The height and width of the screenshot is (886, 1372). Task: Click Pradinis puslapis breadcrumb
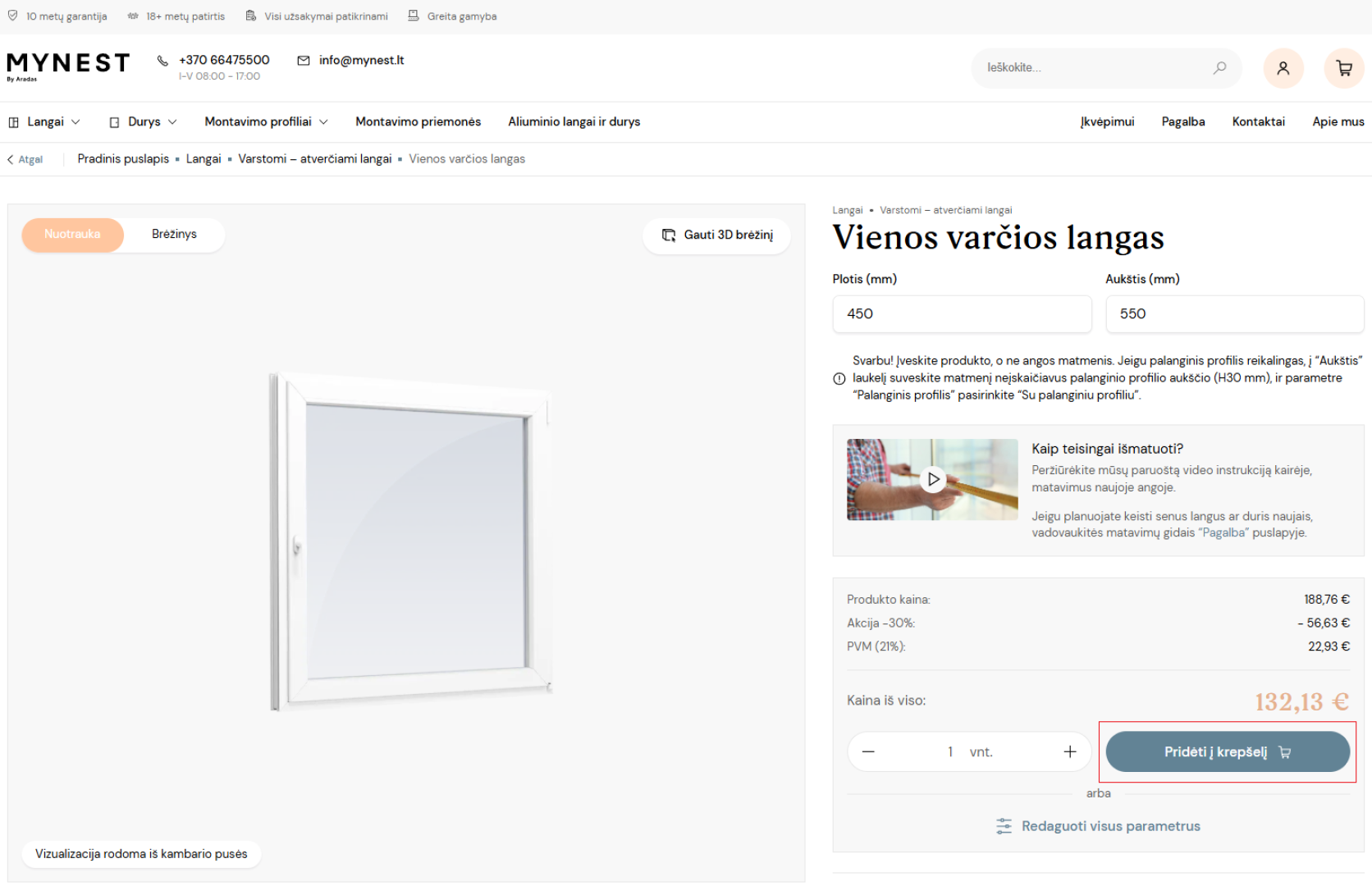123,159
